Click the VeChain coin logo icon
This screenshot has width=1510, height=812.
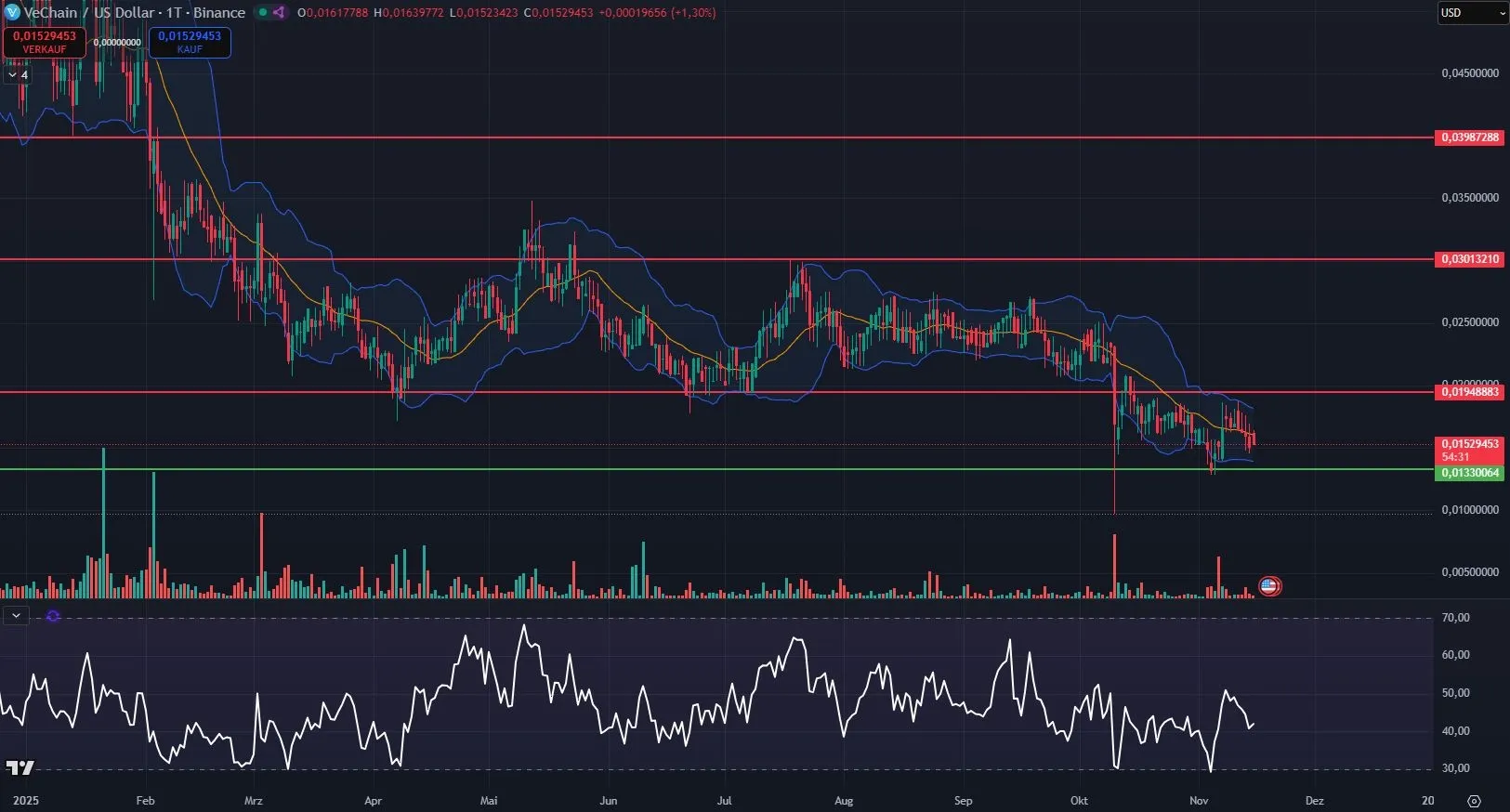click(12, 13)
